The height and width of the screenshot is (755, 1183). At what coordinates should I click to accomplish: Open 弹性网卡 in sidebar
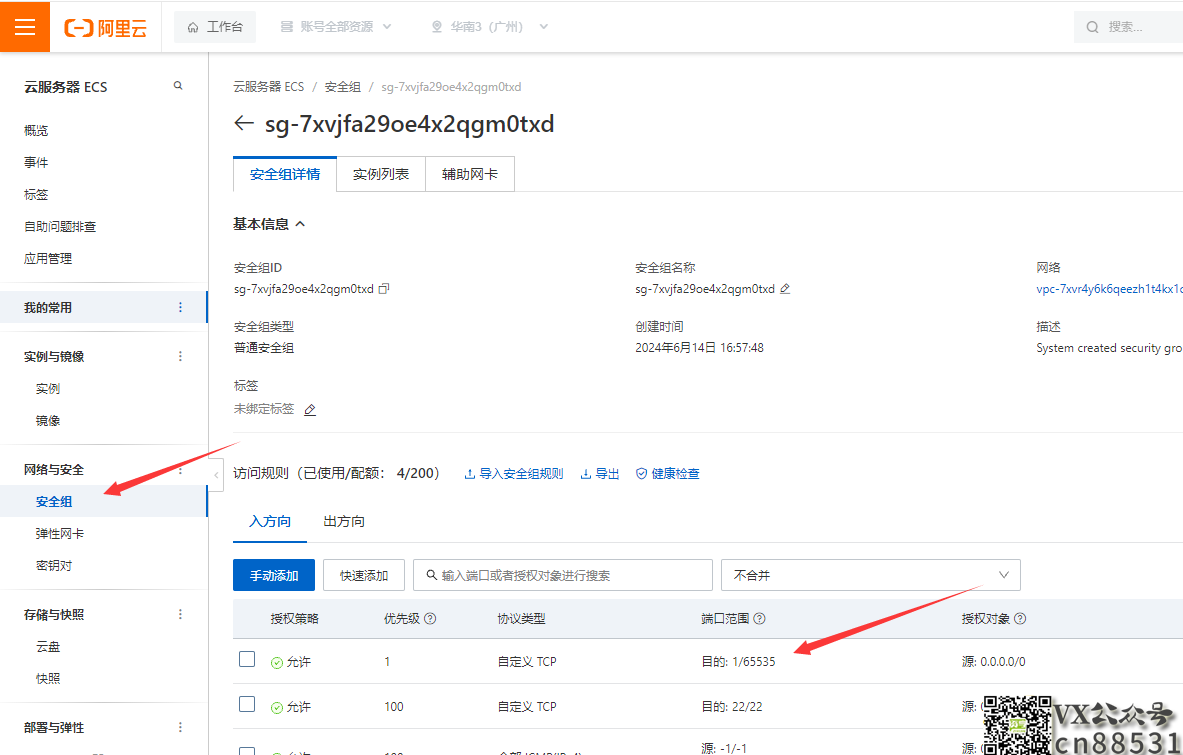(x=60, y=533)
